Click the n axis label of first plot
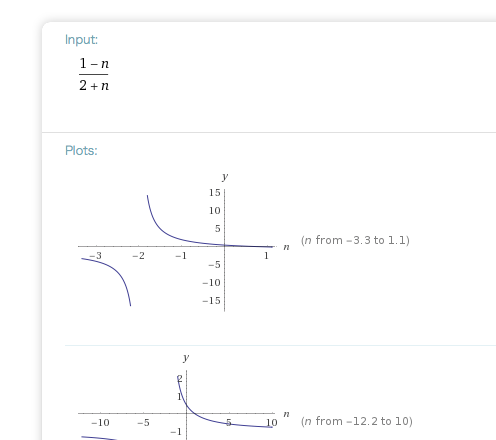 coord(286,247)
